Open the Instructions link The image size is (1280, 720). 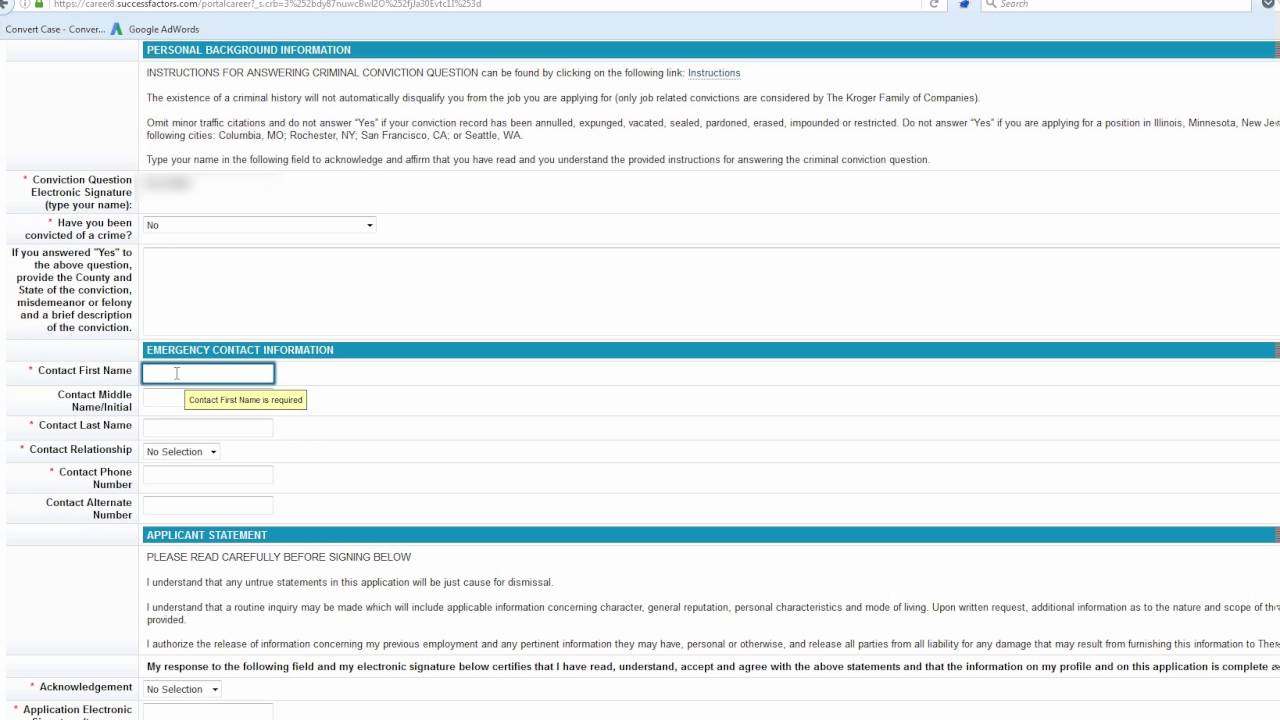(x=714, y=73)
